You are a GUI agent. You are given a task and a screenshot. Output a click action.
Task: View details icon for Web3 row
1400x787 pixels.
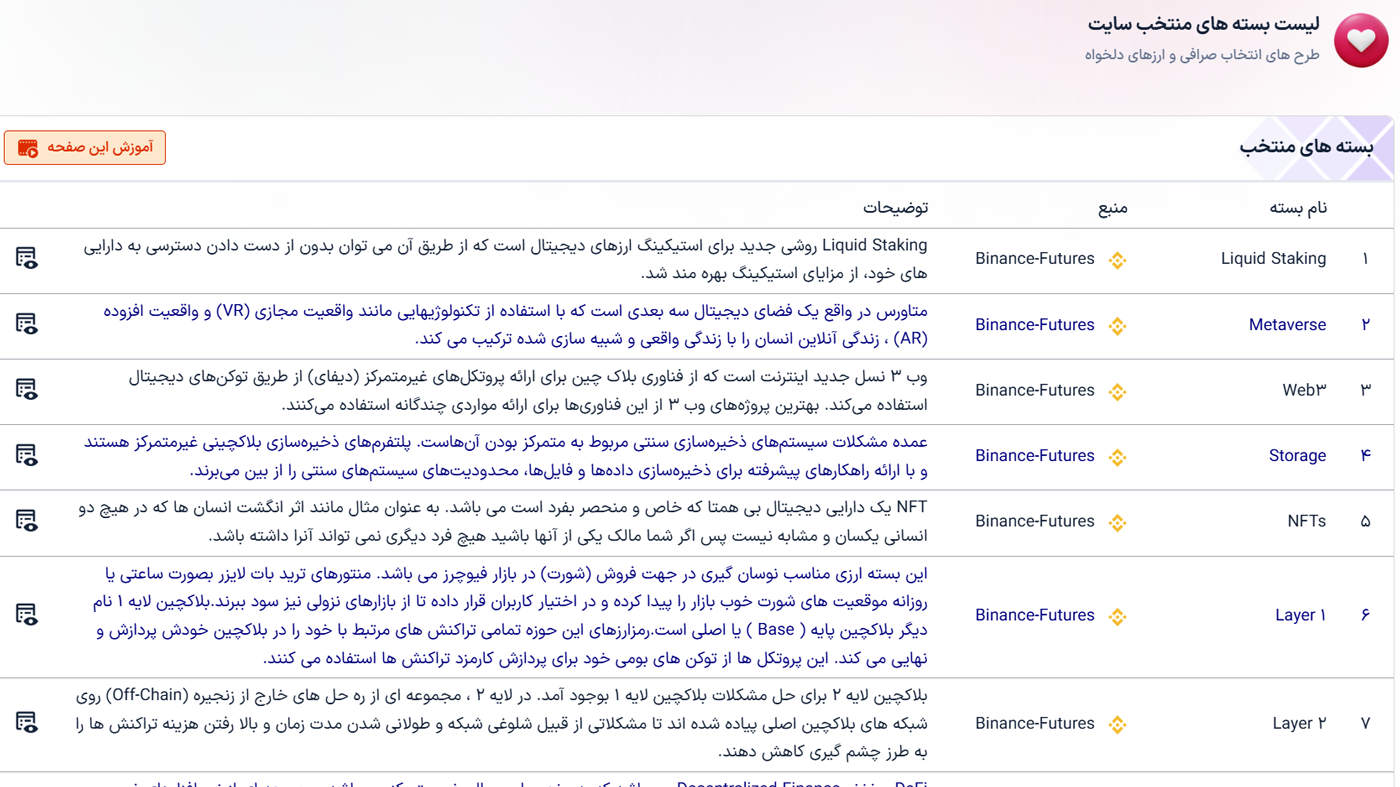(27, 390)
